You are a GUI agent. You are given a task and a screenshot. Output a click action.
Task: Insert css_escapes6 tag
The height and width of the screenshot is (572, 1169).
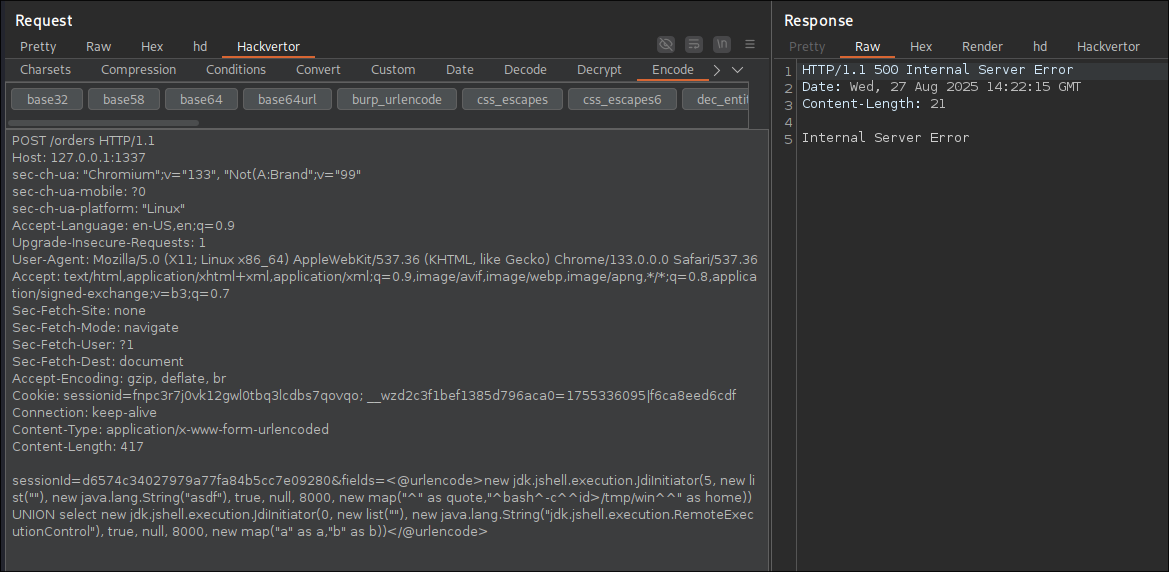click(623, 99)
